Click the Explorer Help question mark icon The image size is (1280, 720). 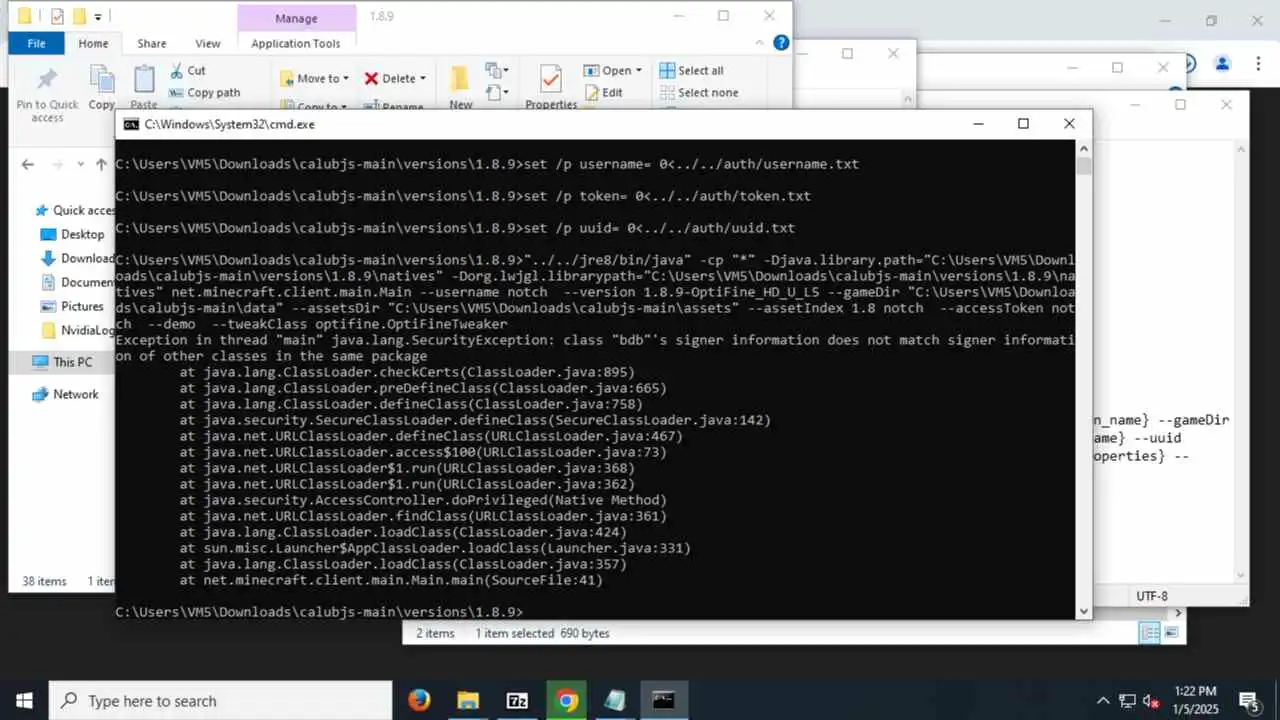coord(782,43)
